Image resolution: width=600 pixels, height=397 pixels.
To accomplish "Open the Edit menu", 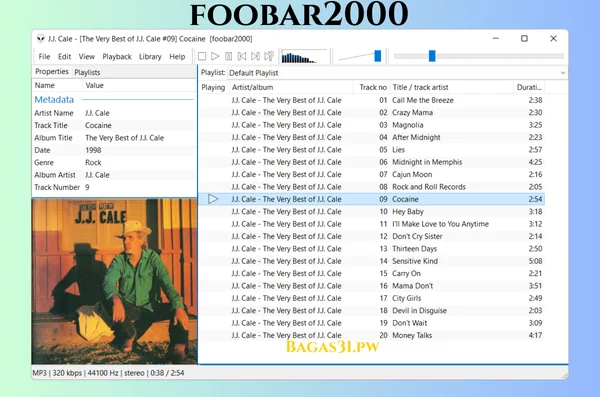I will [x=64, y=57].
